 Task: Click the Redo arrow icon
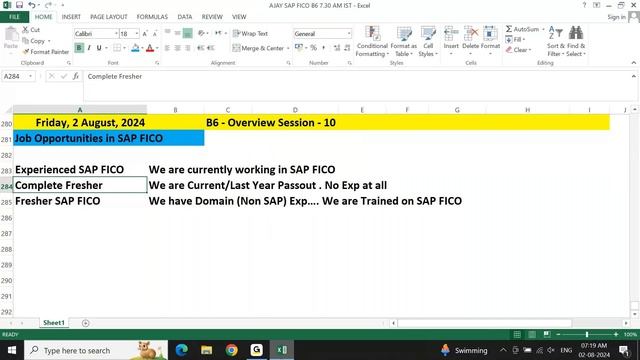click(48, 5)
